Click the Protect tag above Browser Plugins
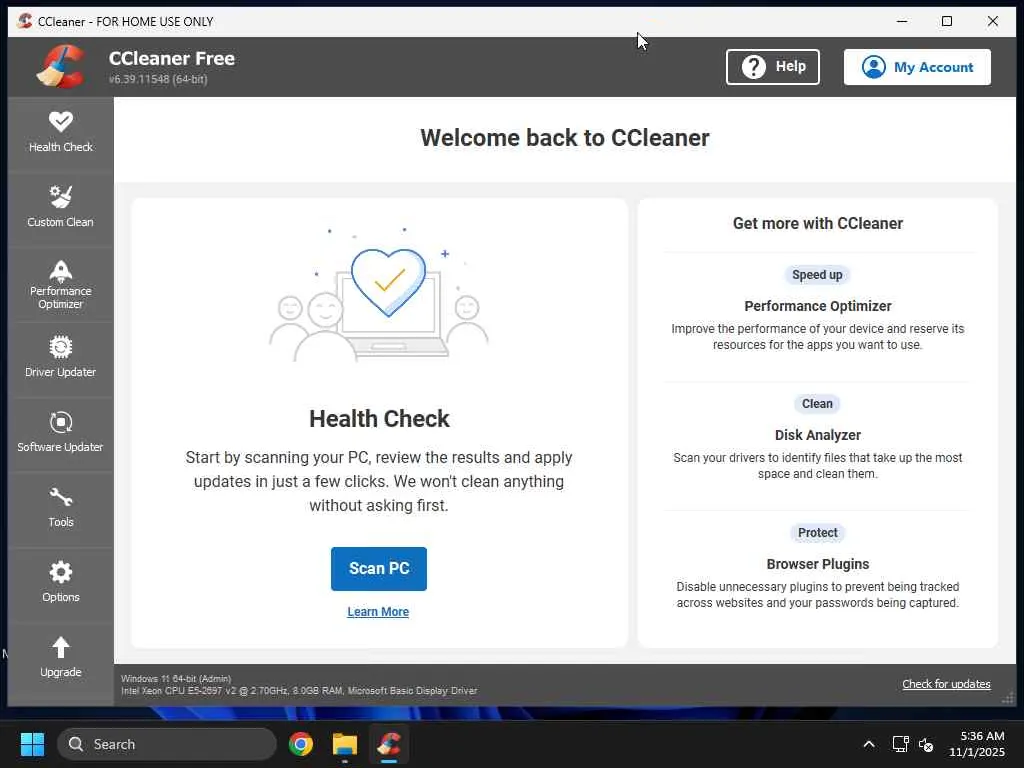Screen dimensions: 1024x768 (817, 533)
